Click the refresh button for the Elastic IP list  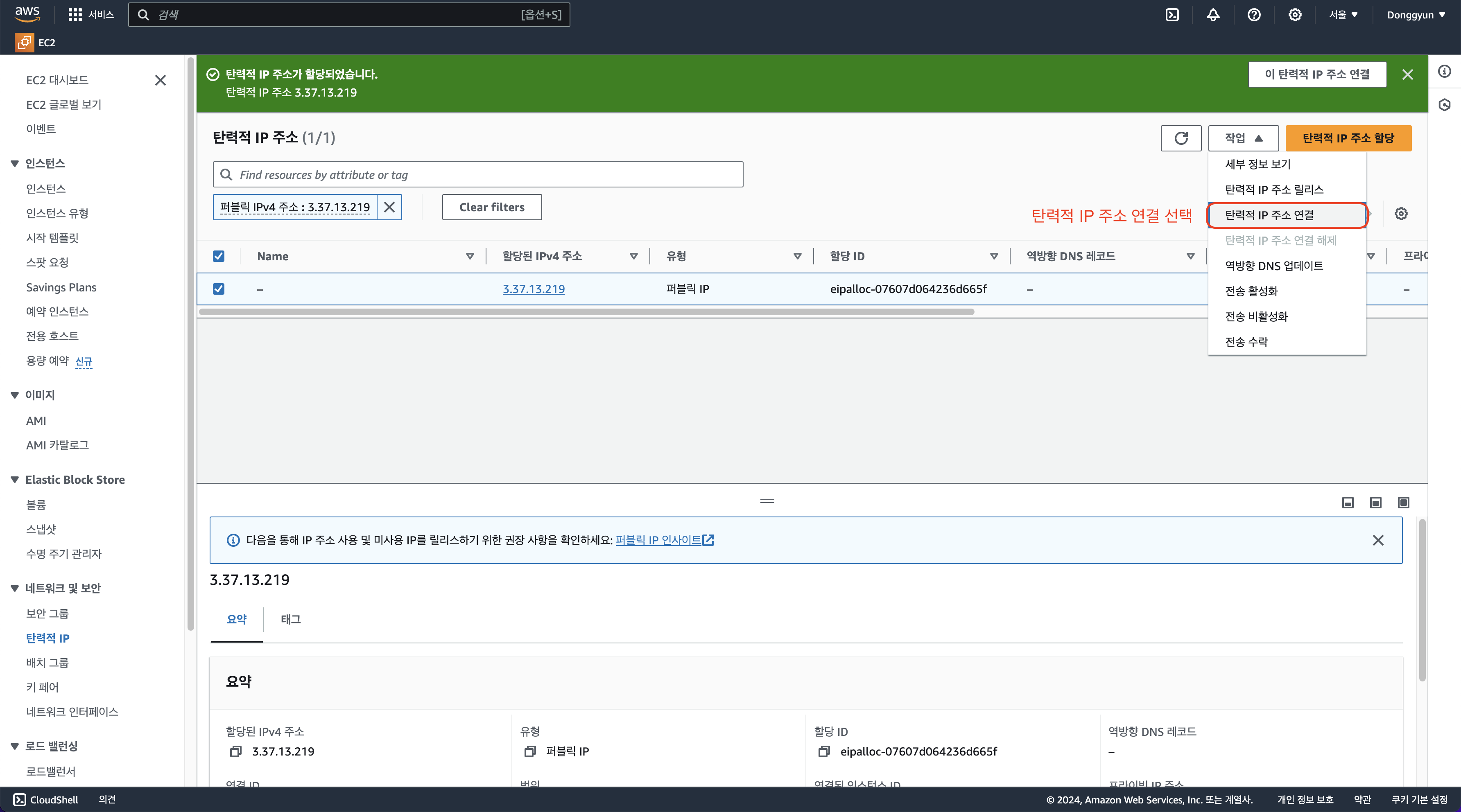tap(1181, 138)
